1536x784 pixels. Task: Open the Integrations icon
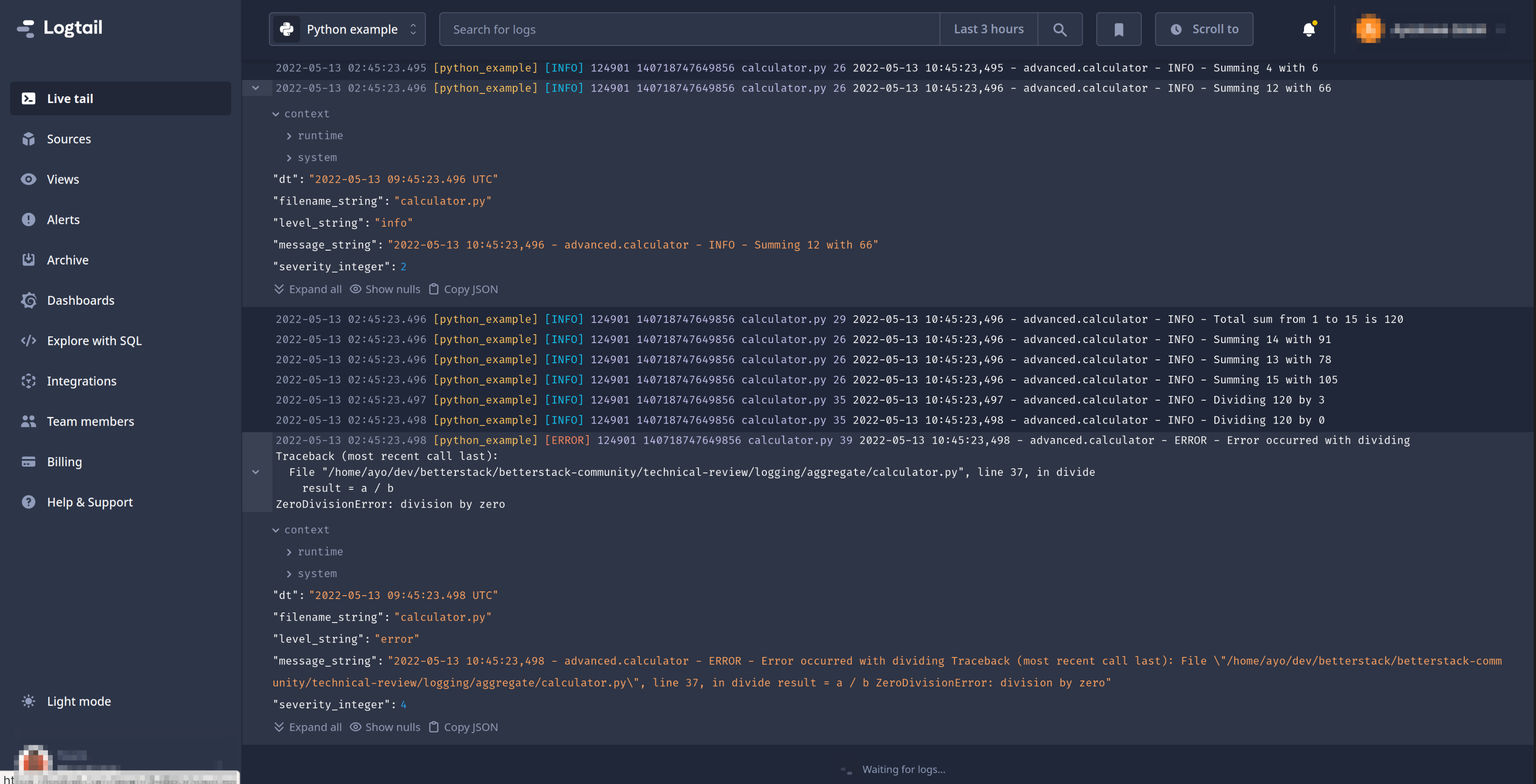click(28, 380)
